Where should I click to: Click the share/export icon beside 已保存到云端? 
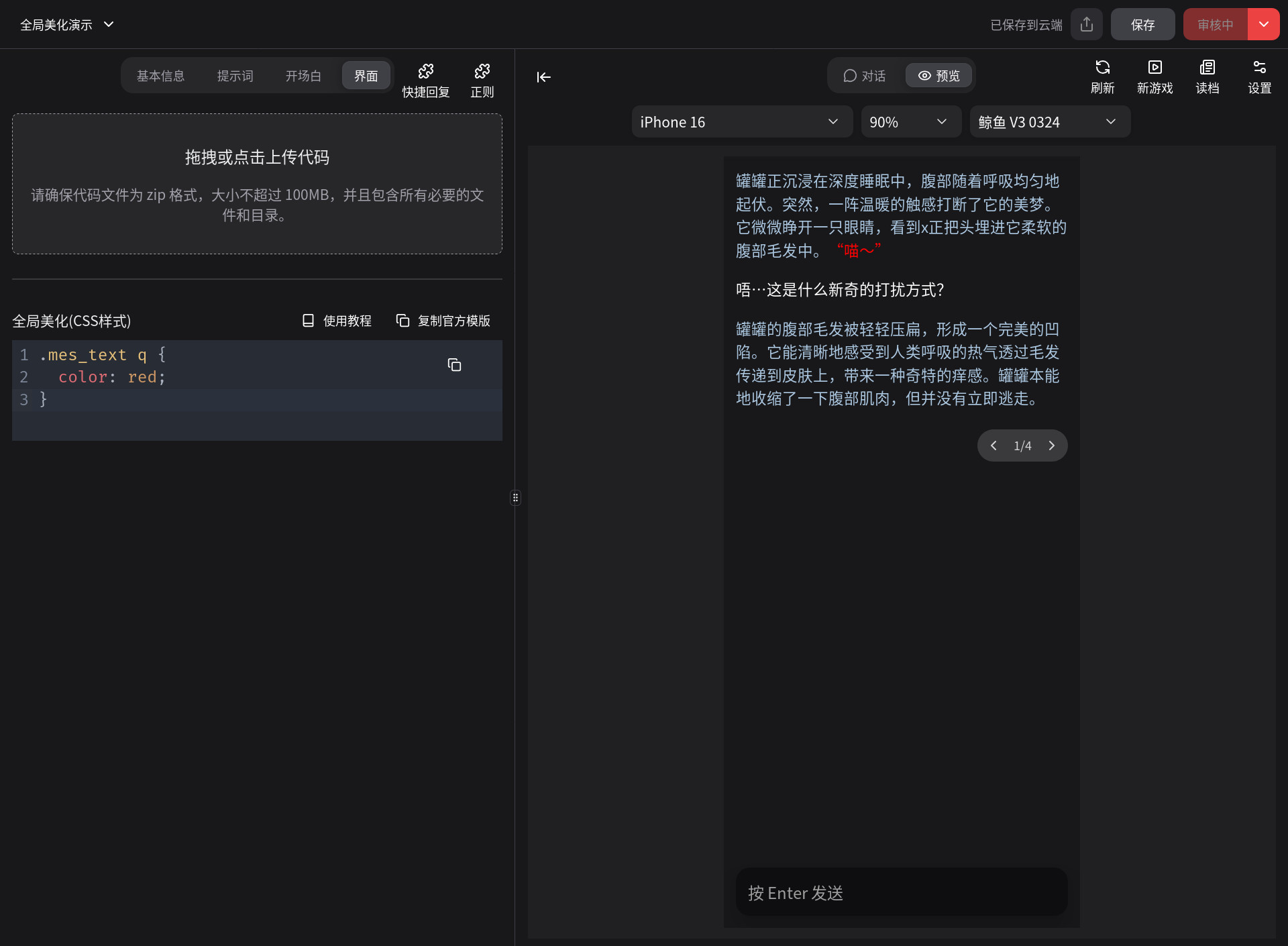(x=1086, y=25)
